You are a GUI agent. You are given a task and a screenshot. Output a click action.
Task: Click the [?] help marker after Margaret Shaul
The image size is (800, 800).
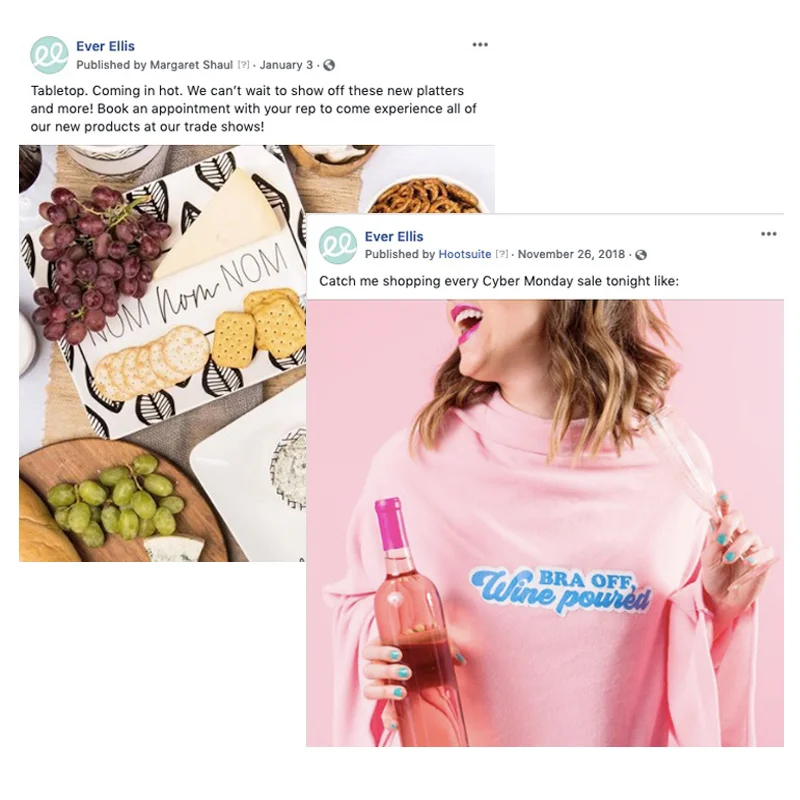pyautogui.click(x=244, y=65)
